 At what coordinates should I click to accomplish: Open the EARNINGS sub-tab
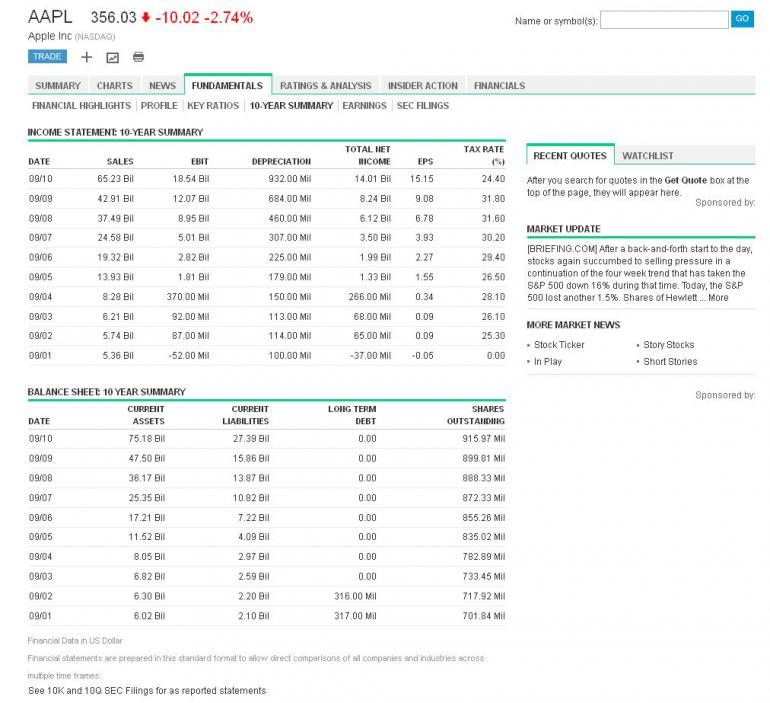tap(364, 106)
